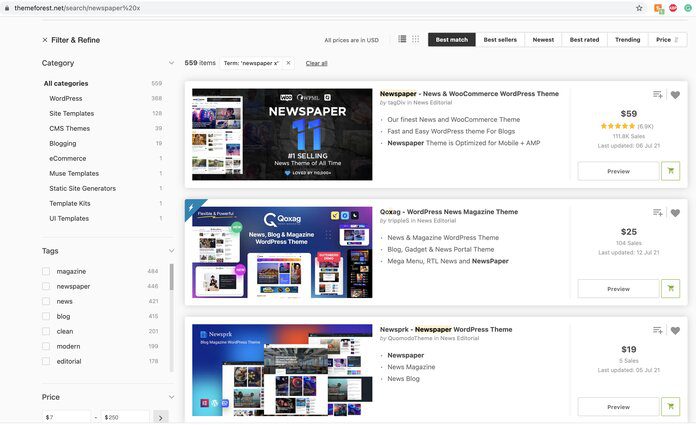Favorite the Newsprk theme
This screenshot has height=425, width=696.
tap(675, 330)
